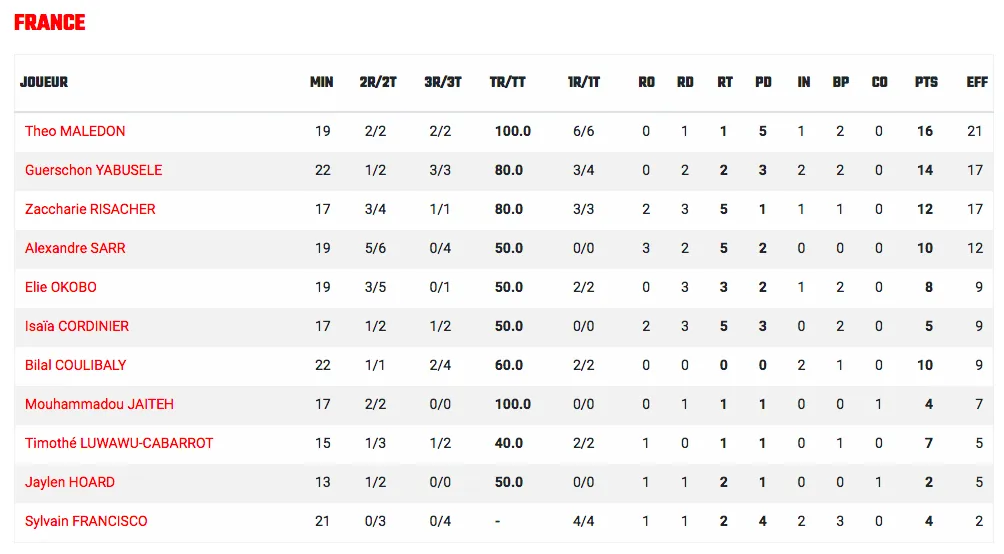The height and width of the screenshot is (554, 1004).
Task: Click the TR/TT column header
Action: point(507,82)
